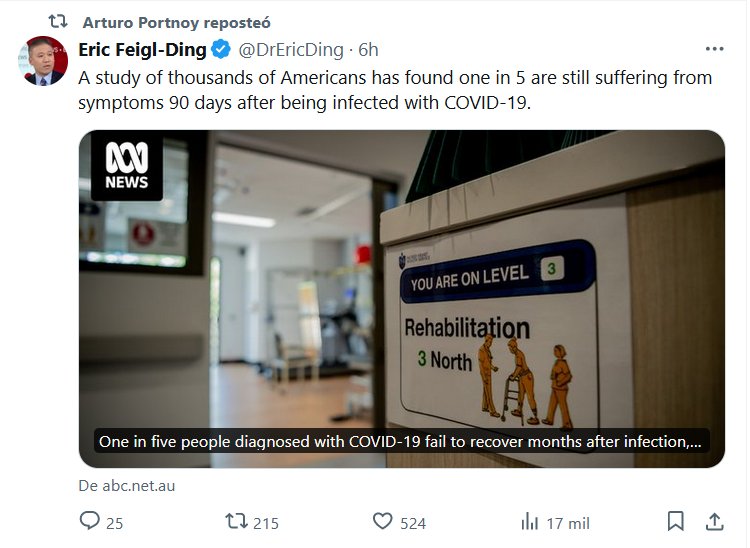The height and width of the screenshot is (548, 750).
Task: Click the Eric Feigl-Ding display name
Action: (142, 50)
